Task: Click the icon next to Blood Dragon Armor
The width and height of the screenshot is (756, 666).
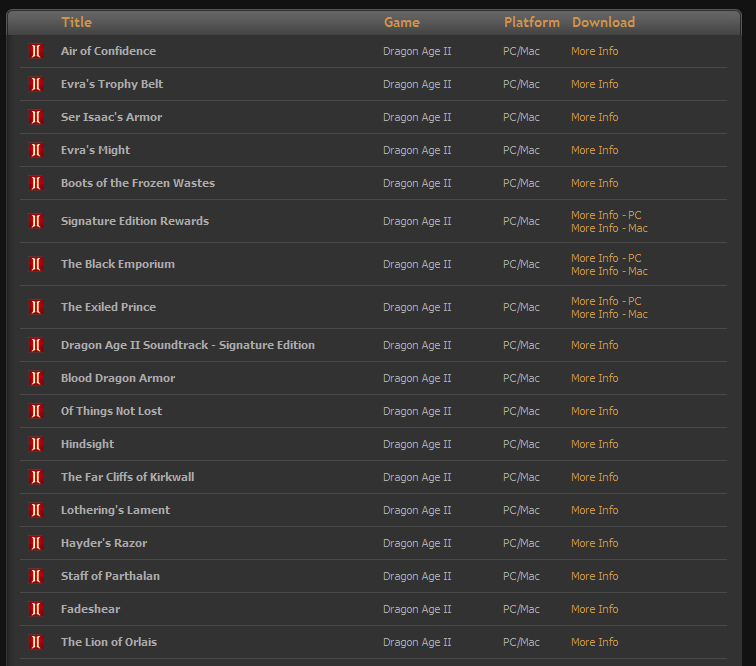Action: [x=36, y=378]
